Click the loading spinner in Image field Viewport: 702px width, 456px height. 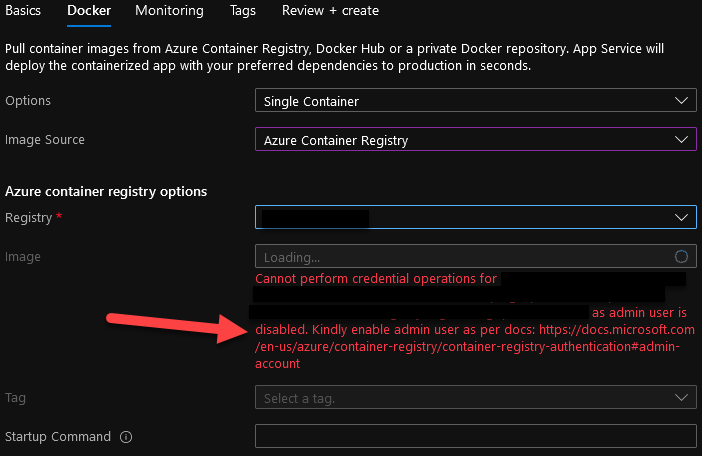tap(682, 257)
